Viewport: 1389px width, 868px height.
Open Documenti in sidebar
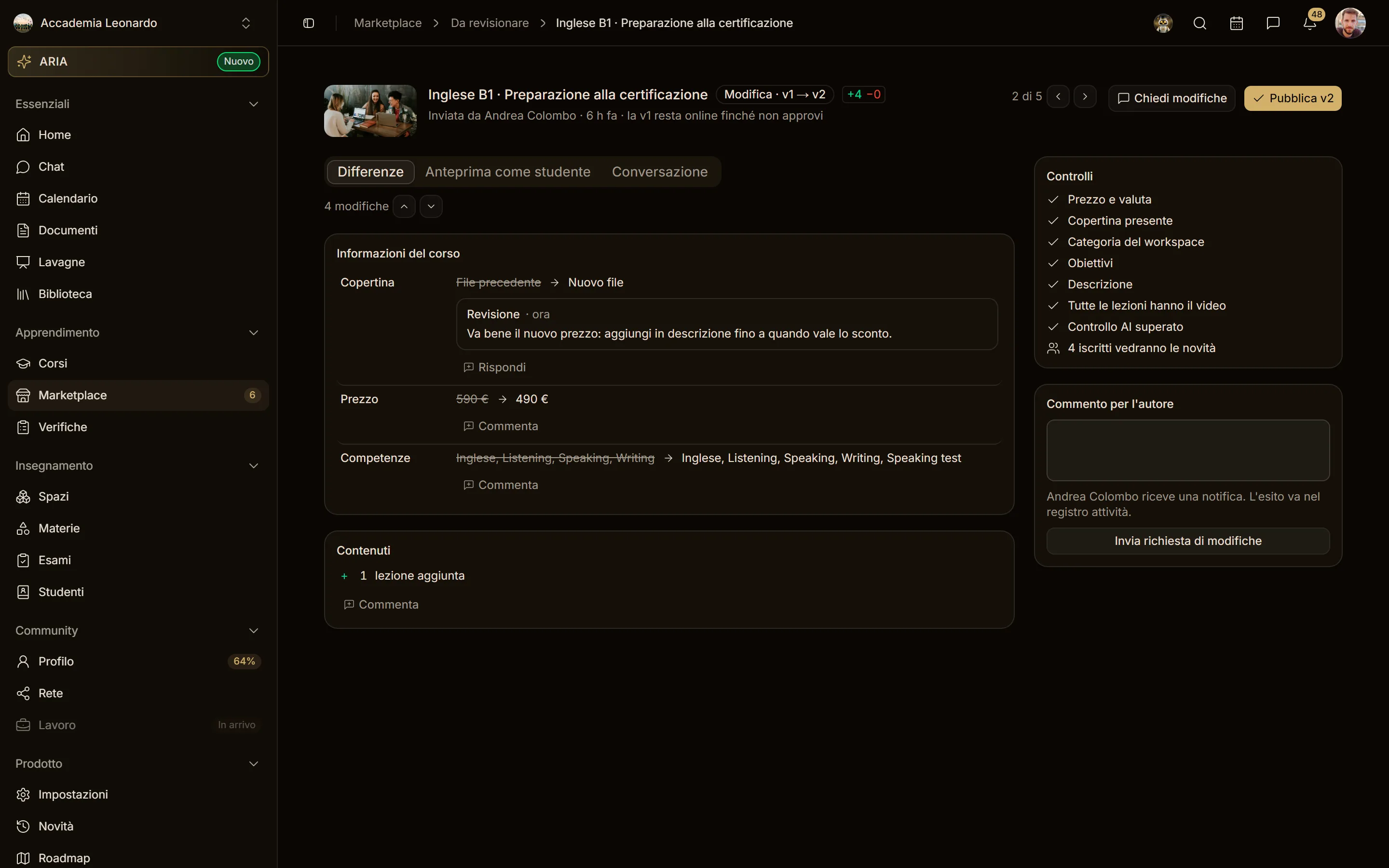coord(138,230)
